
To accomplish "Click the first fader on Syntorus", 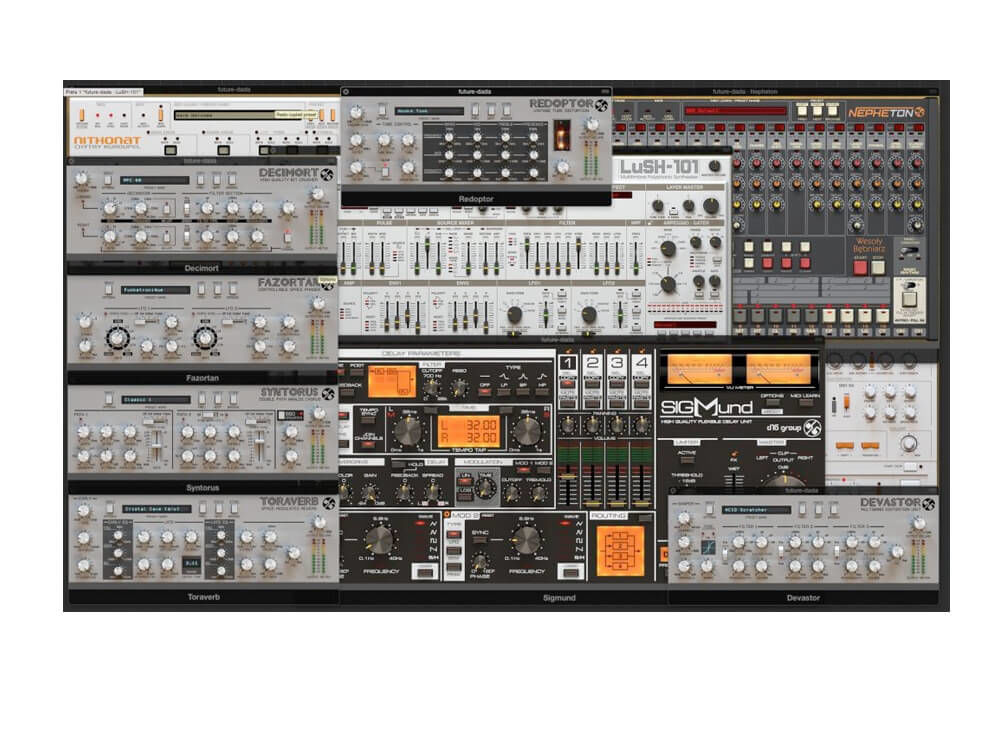I will point(157,444).
